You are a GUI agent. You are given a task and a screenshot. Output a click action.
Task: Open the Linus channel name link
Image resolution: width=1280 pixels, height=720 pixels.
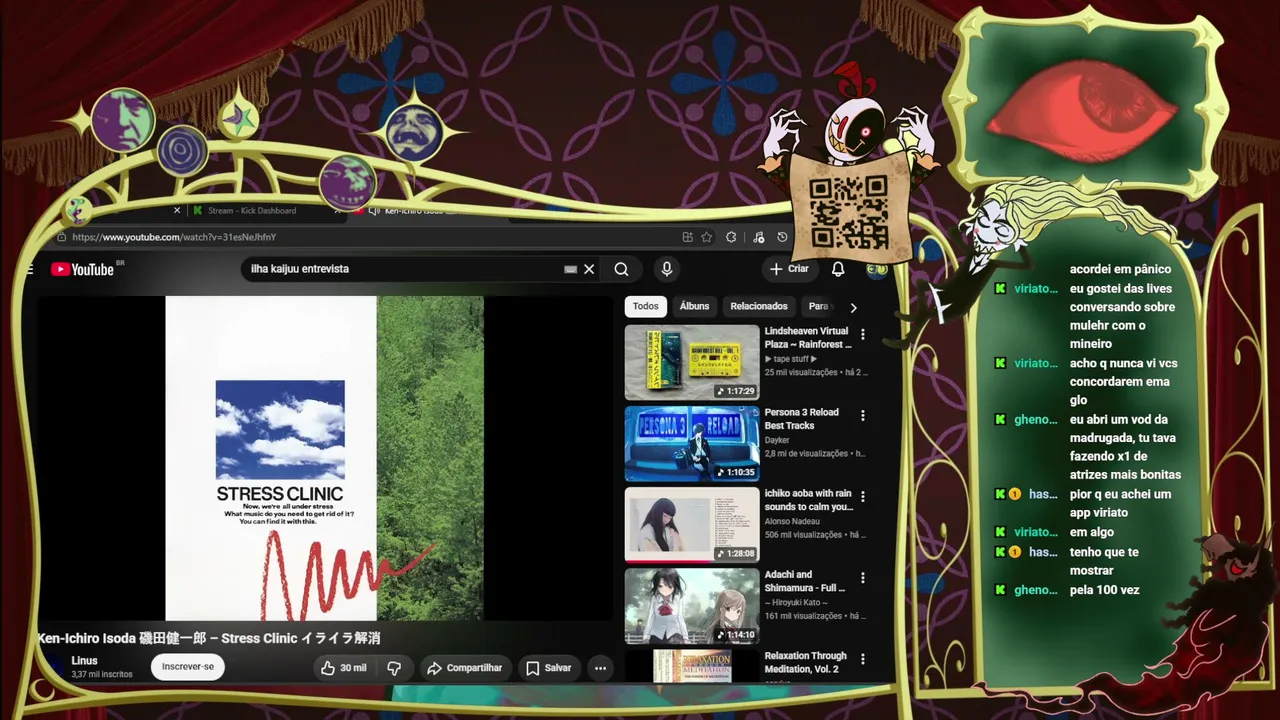tap(85, 661)
